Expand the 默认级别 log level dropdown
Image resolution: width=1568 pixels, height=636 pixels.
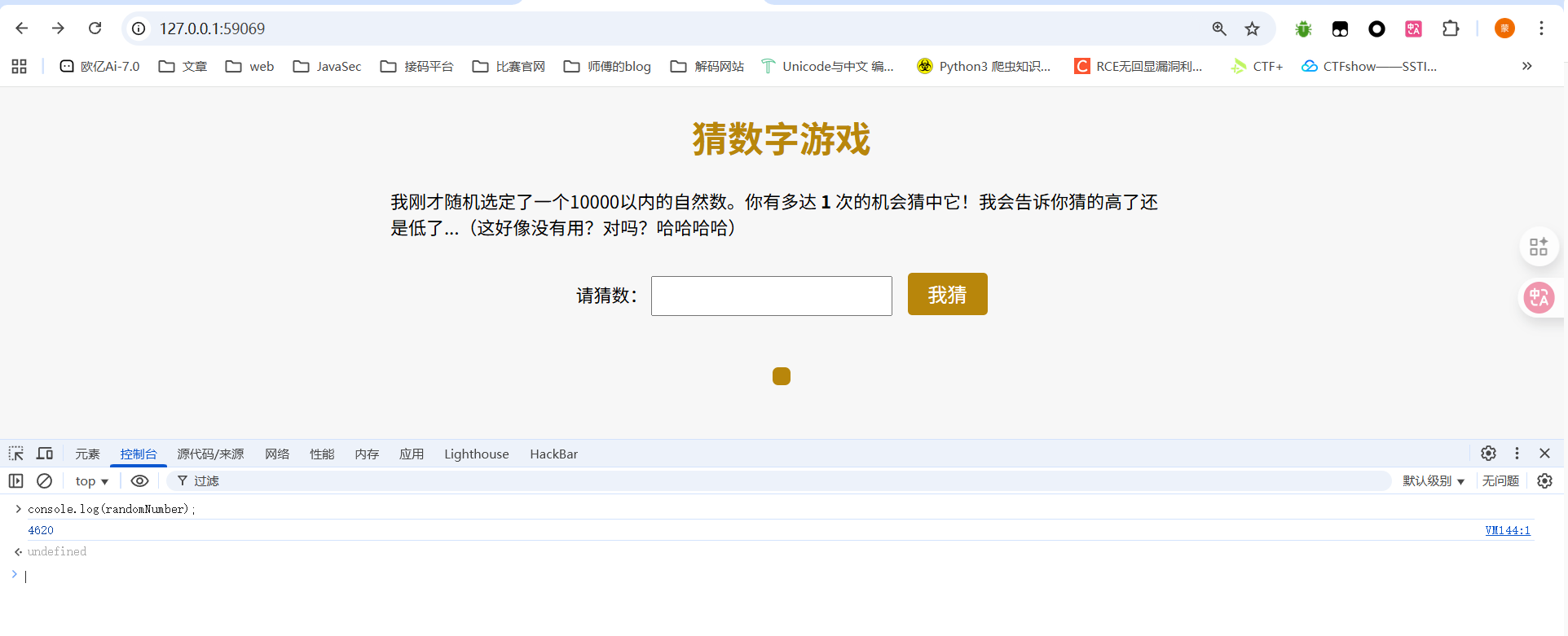pos(1434,481)
